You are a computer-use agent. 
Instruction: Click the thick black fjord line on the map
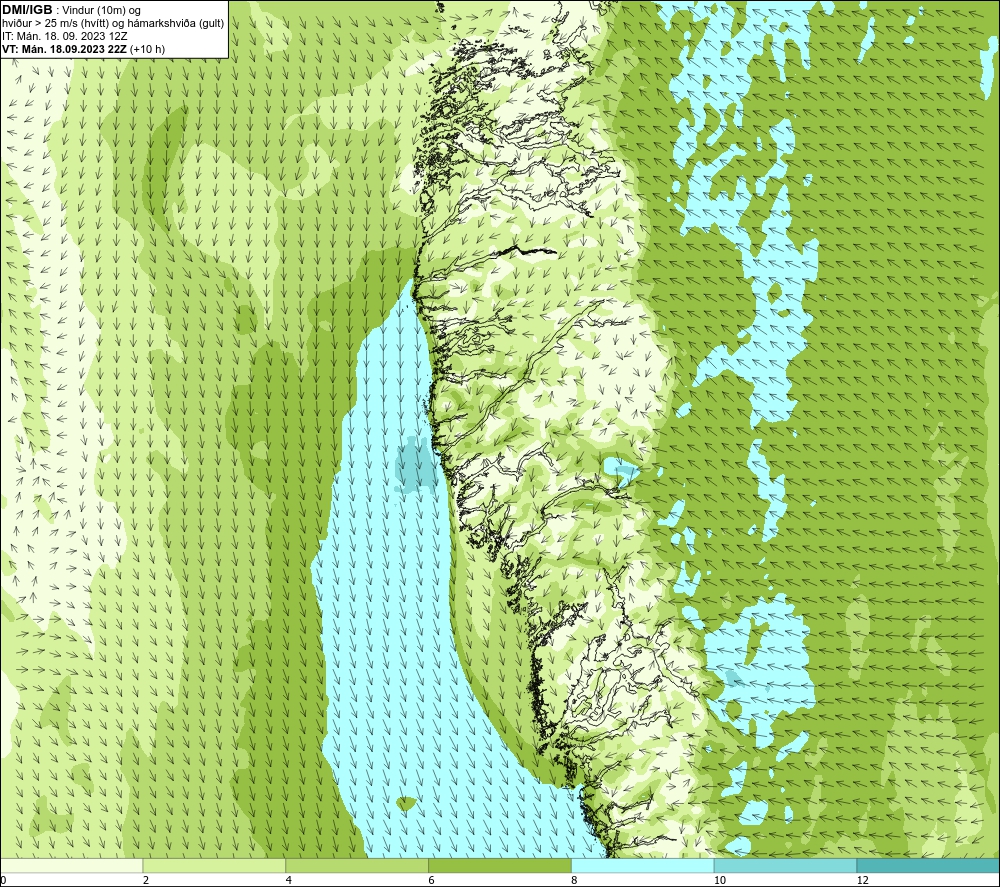[528, 251]
